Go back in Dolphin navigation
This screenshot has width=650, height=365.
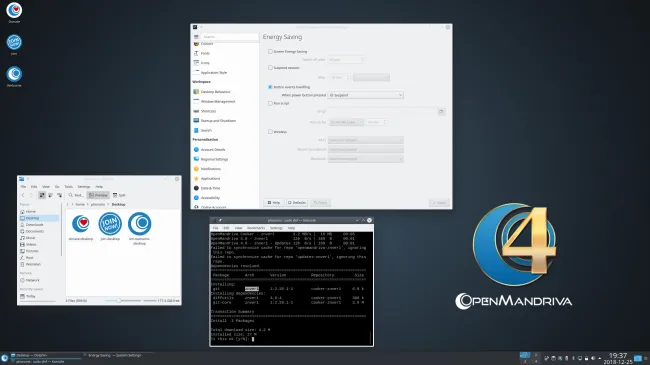pos(23,195)
